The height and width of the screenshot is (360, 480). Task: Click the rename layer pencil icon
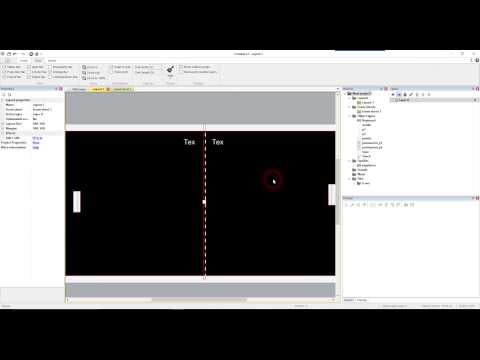click(411, 95)
